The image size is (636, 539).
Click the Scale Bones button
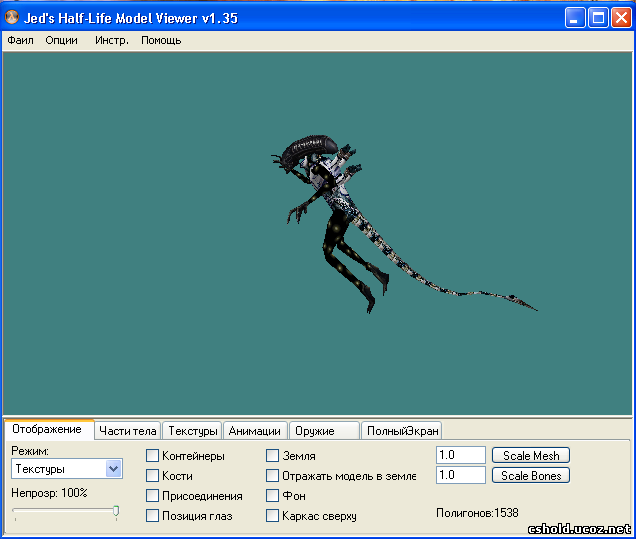(531, 475)
